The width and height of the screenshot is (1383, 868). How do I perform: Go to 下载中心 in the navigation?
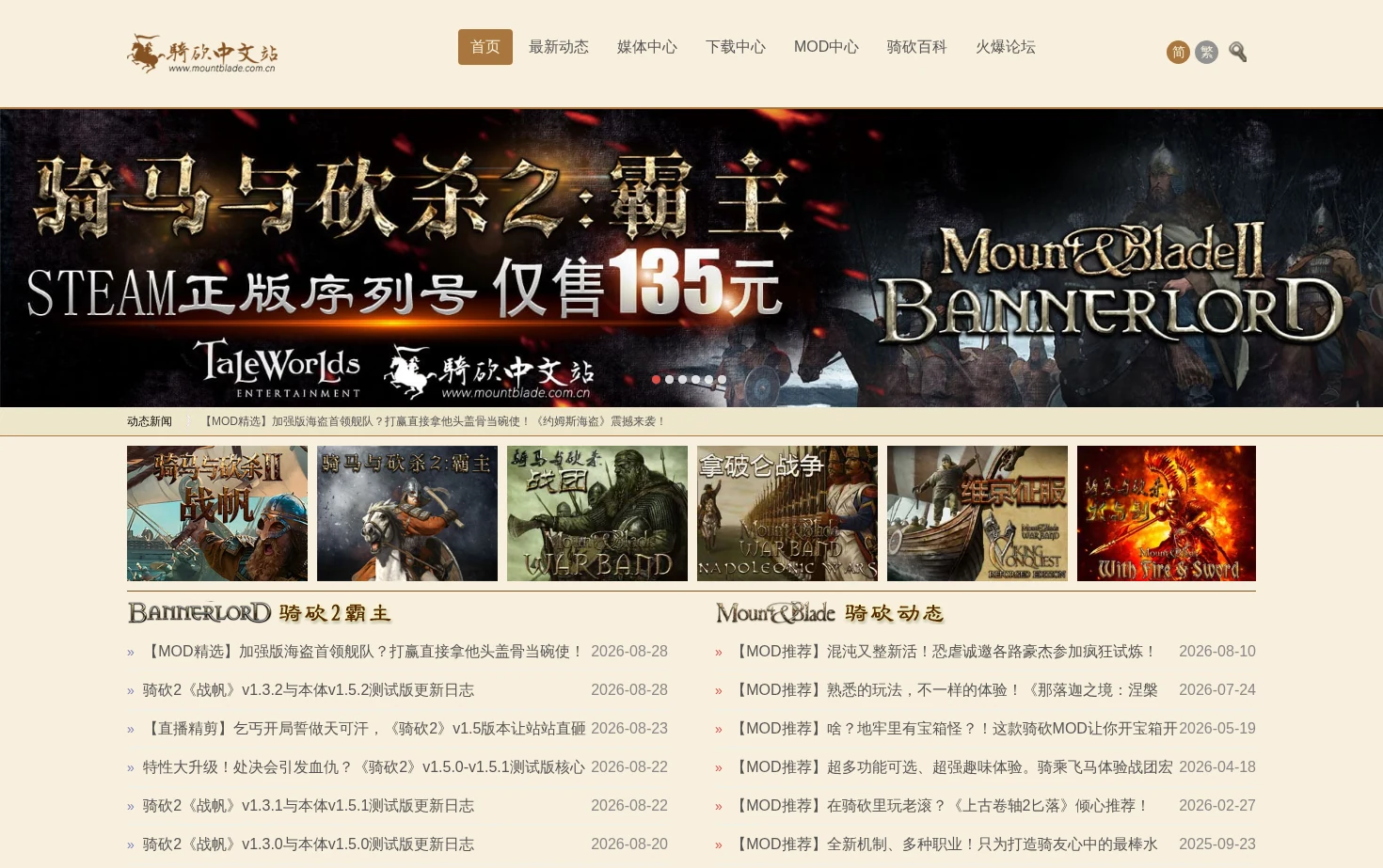pyautogui.click(x=736, y=47)
